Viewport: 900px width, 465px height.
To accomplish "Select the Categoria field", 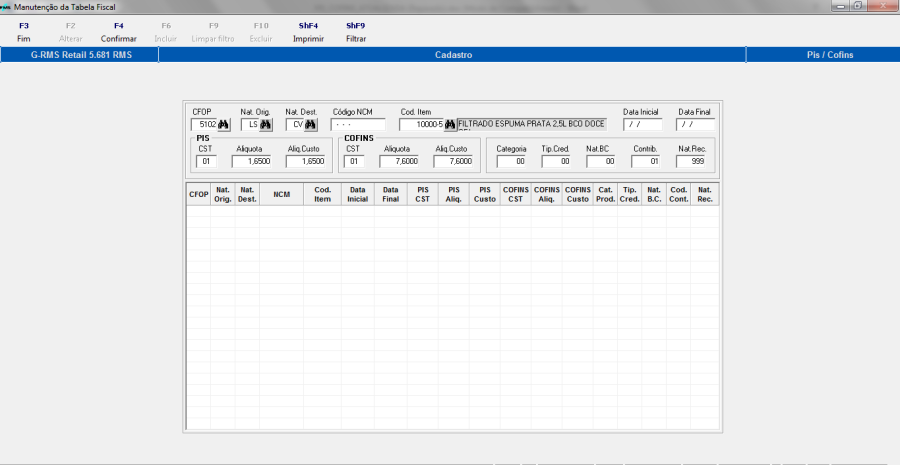I will (x=511, y=161).
